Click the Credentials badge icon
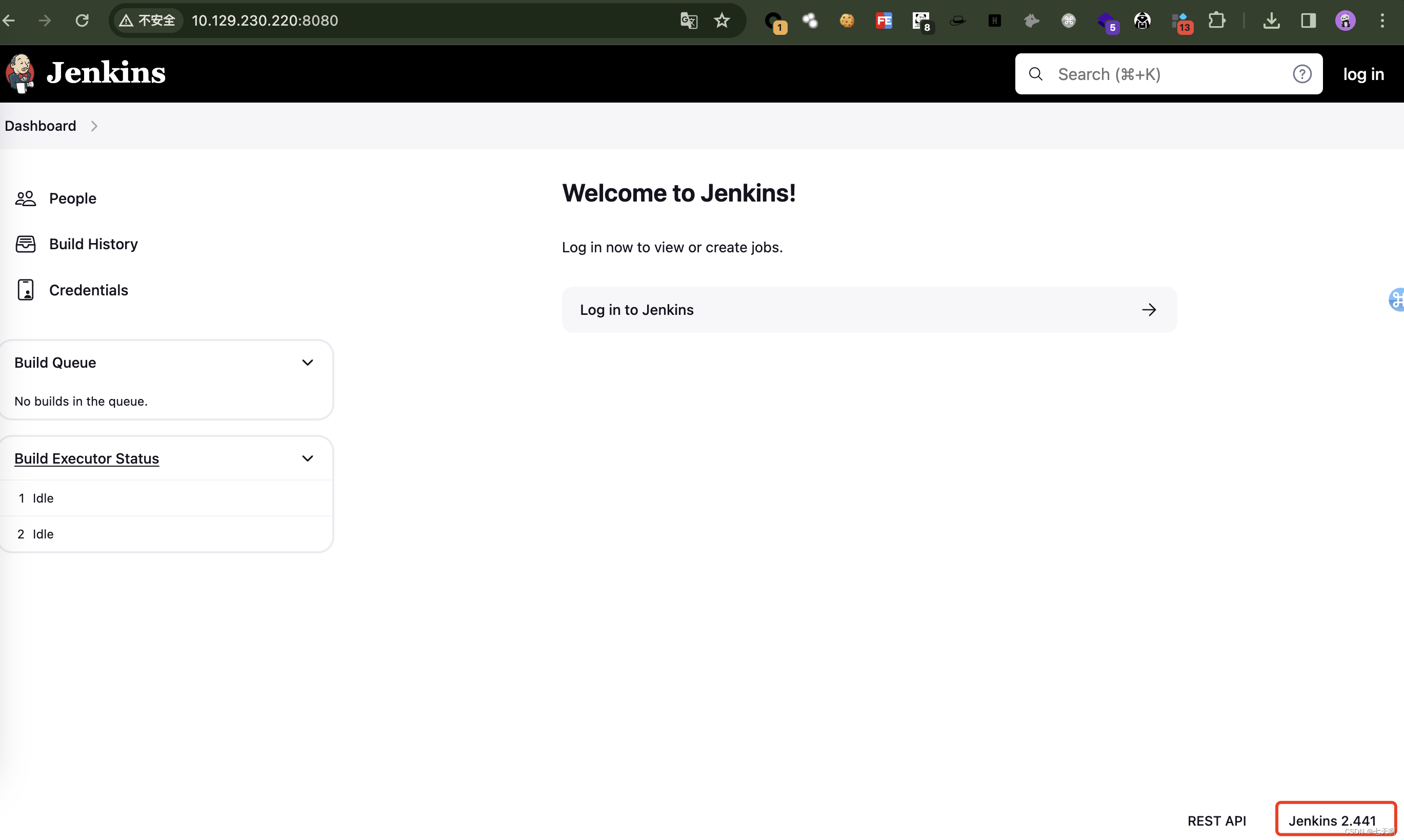The width and height of the screenshot is (1404, 840). [x=26, y=290]
